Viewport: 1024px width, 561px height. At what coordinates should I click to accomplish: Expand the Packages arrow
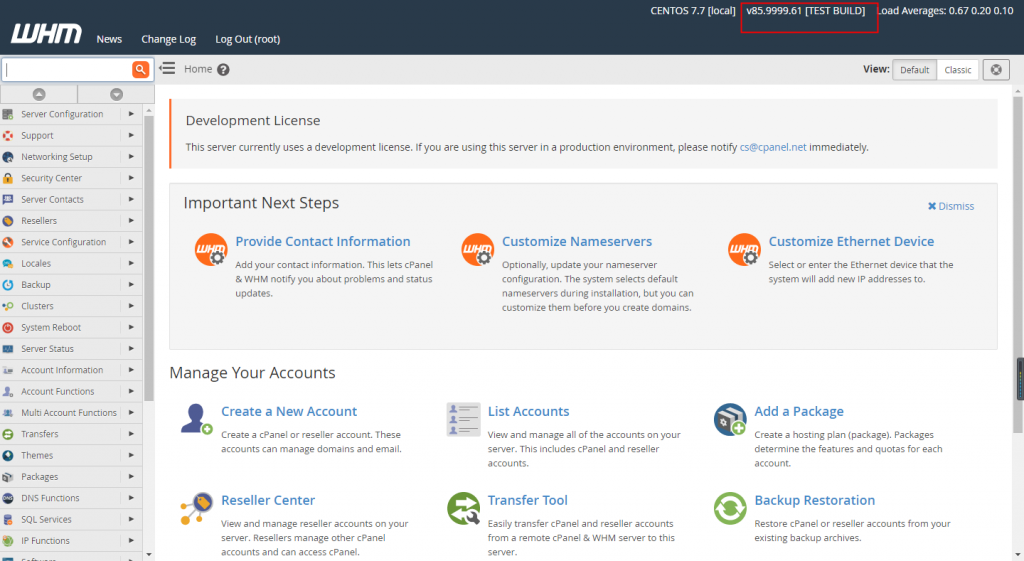(131, 477)
